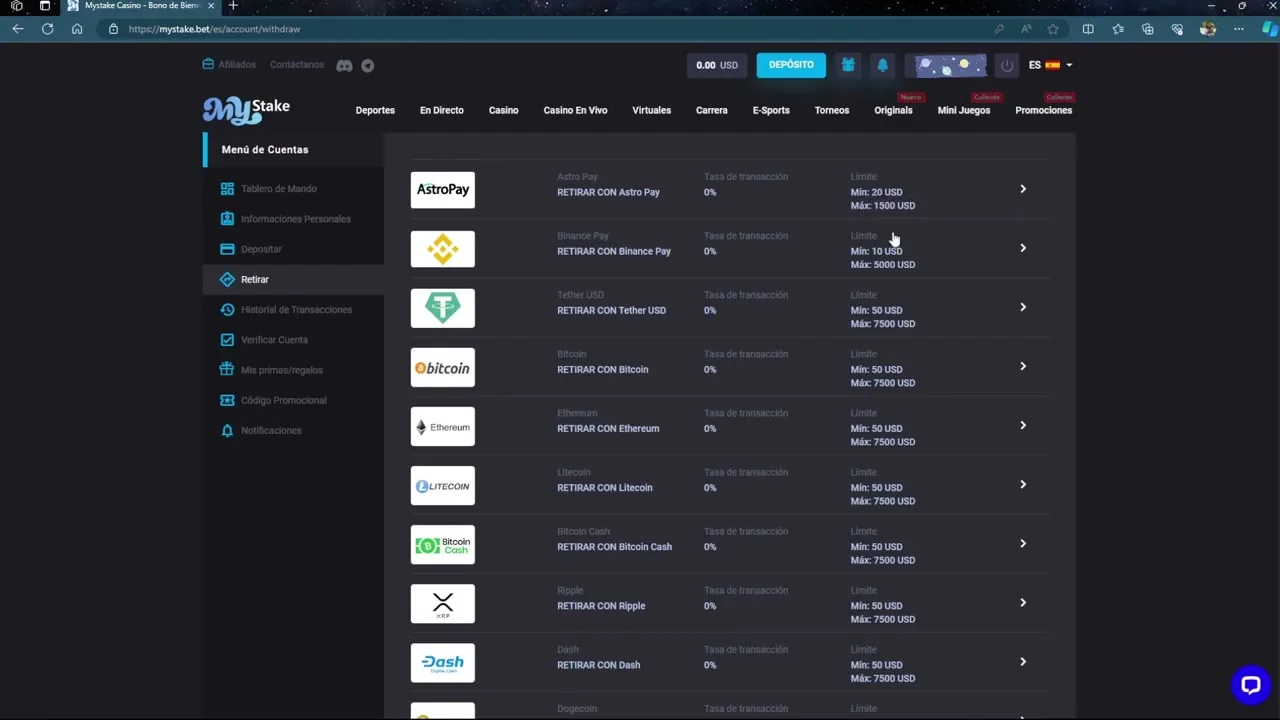Open the Promociones menu
This screenshot has width=1280, height=720.
[x=1043, y=110]
